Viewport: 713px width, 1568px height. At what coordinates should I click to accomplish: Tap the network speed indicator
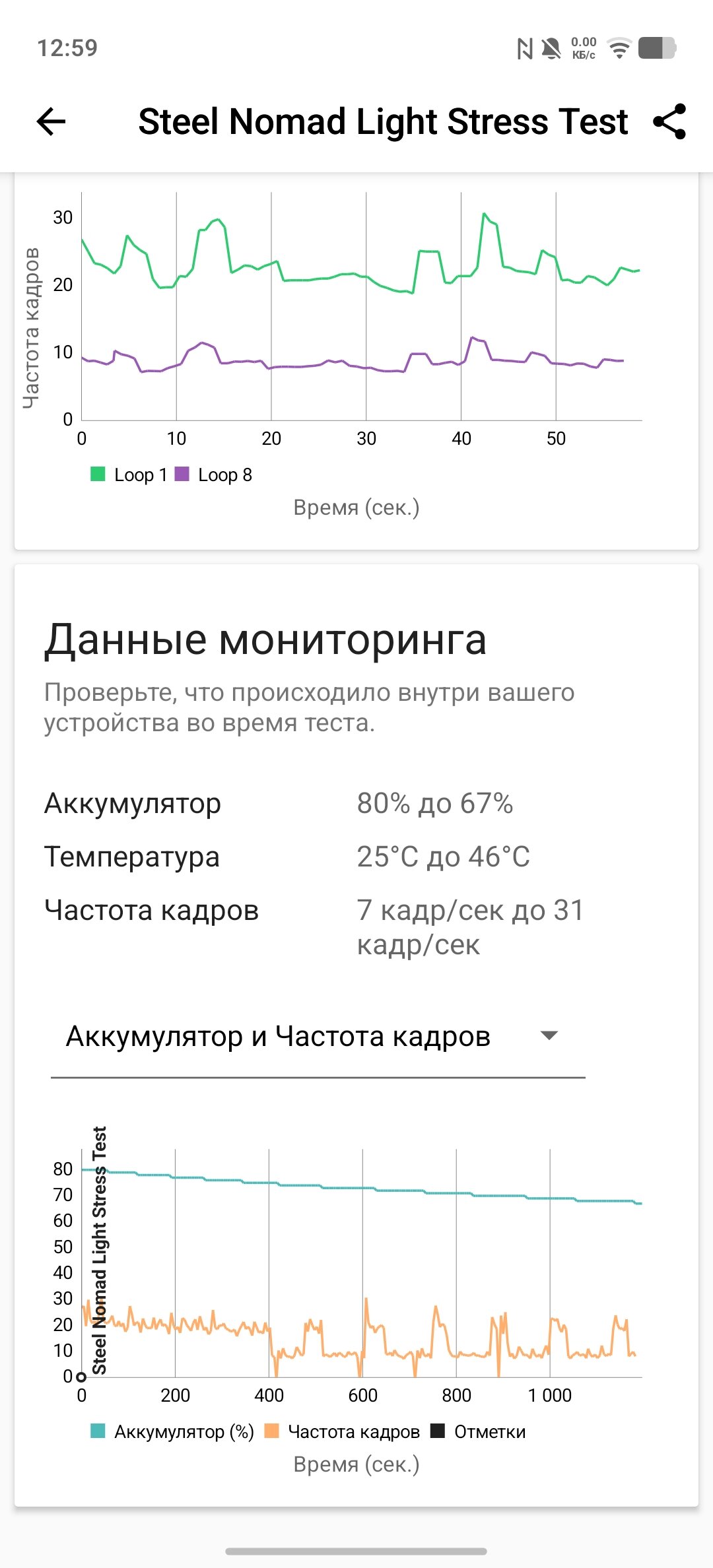point(584,48)
